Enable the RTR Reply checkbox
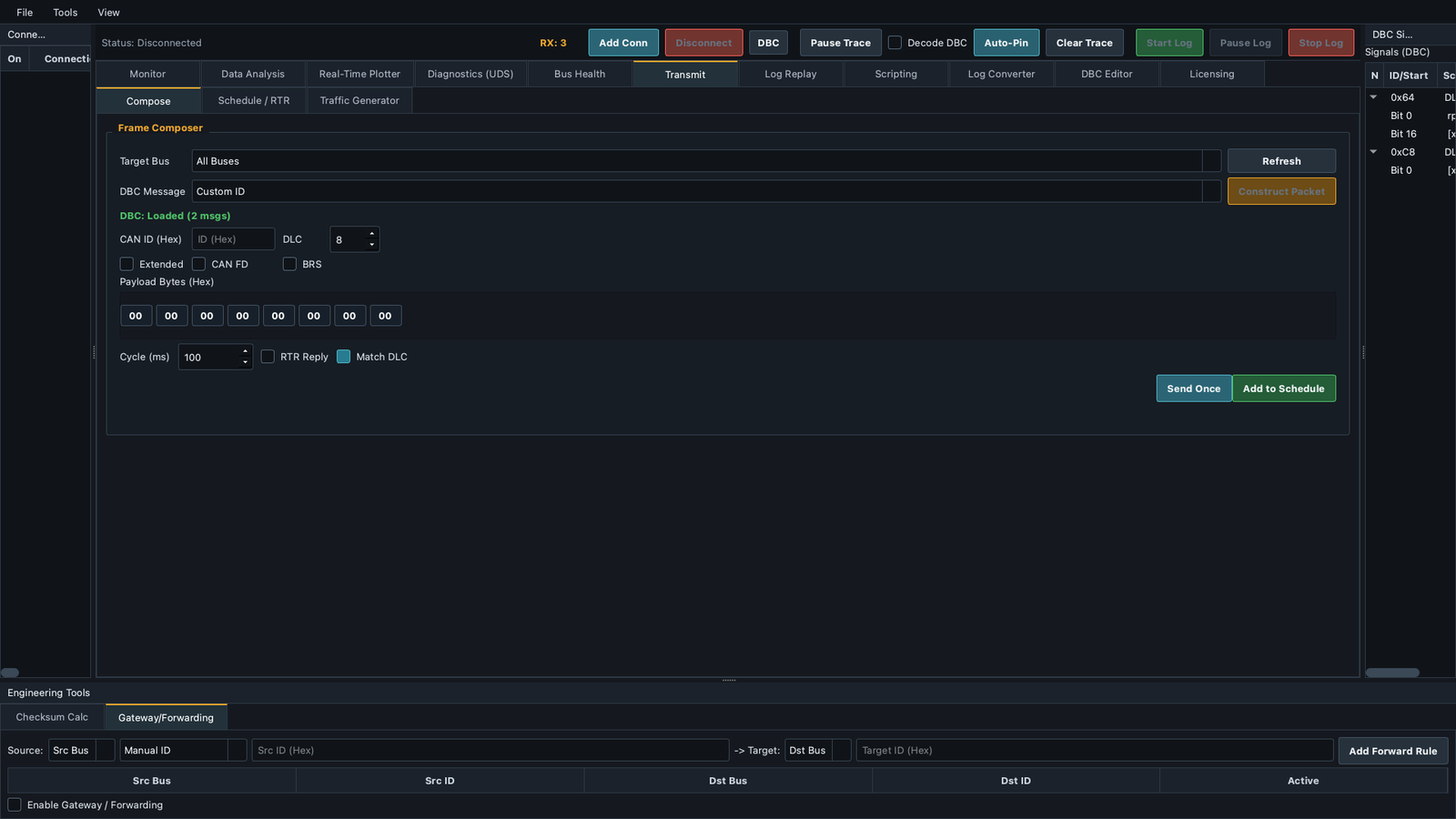Image resolution: width=1456 pixels, height=819 pixels. (268, 357)
